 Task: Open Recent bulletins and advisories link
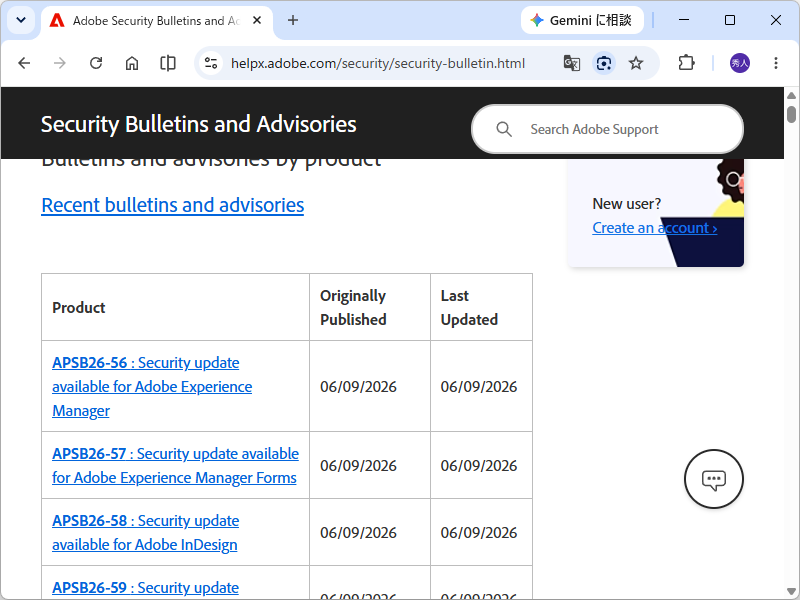click(x=172, y=205)
